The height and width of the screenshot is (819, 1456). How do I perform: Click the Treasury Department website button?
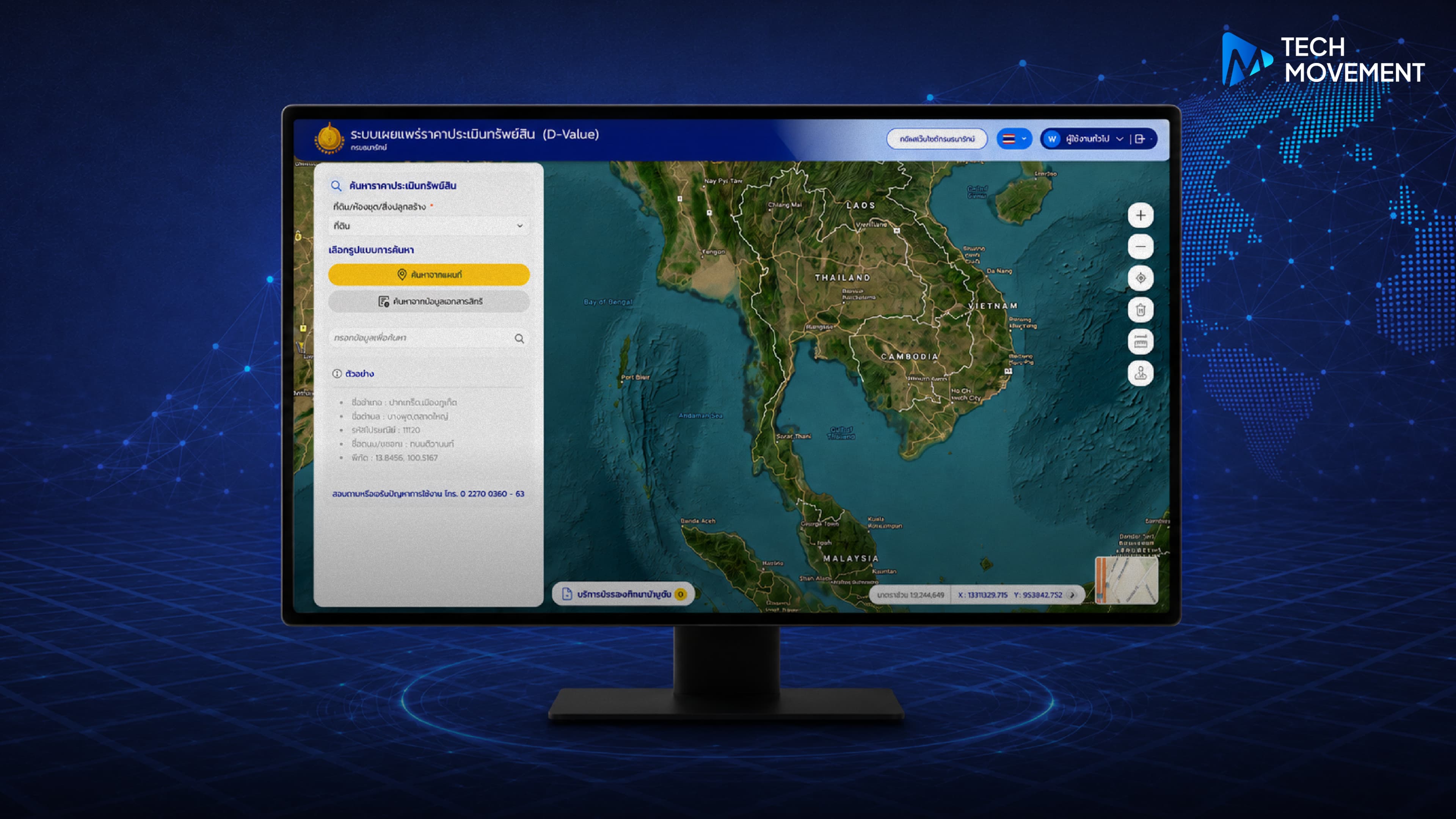click(x=937, y=139)
